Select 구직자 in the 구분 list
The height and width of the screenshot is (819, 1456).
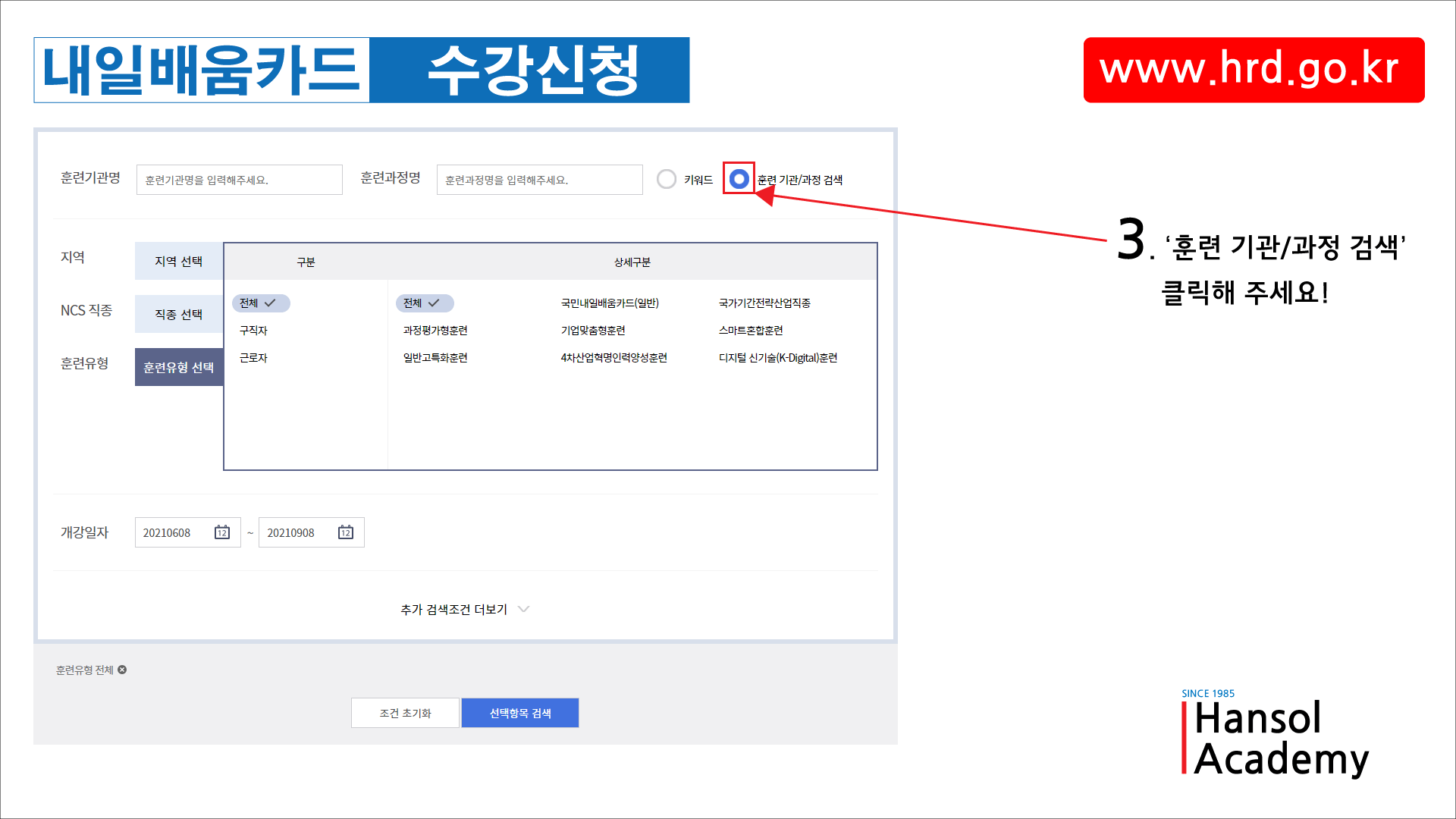pyautogui.click(x=253, y=331)
